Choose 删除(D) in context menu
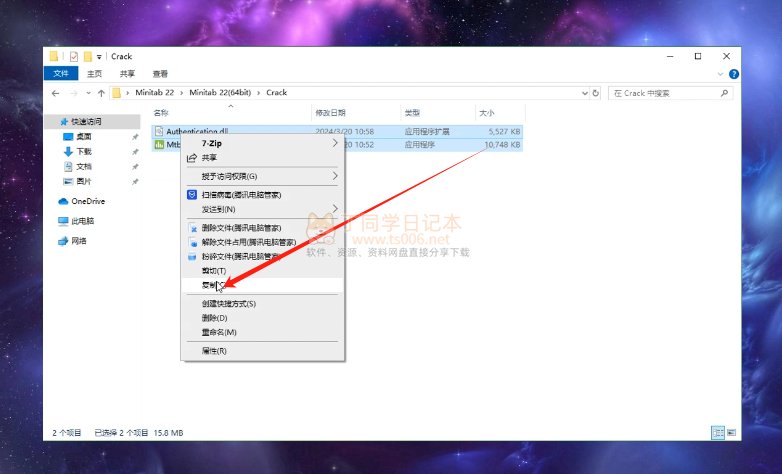This screenshot has height=474, width=782. point(262,318)
